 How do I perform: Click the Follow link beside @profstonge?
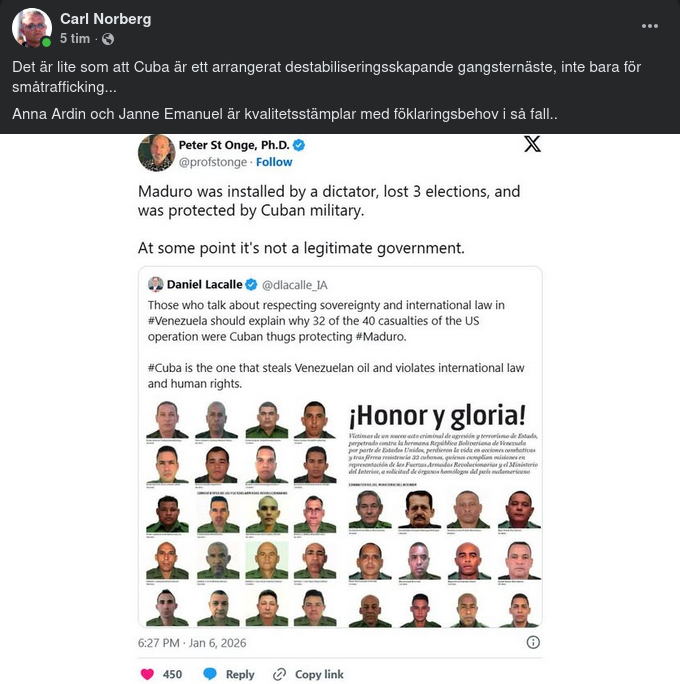pos(274,162)
